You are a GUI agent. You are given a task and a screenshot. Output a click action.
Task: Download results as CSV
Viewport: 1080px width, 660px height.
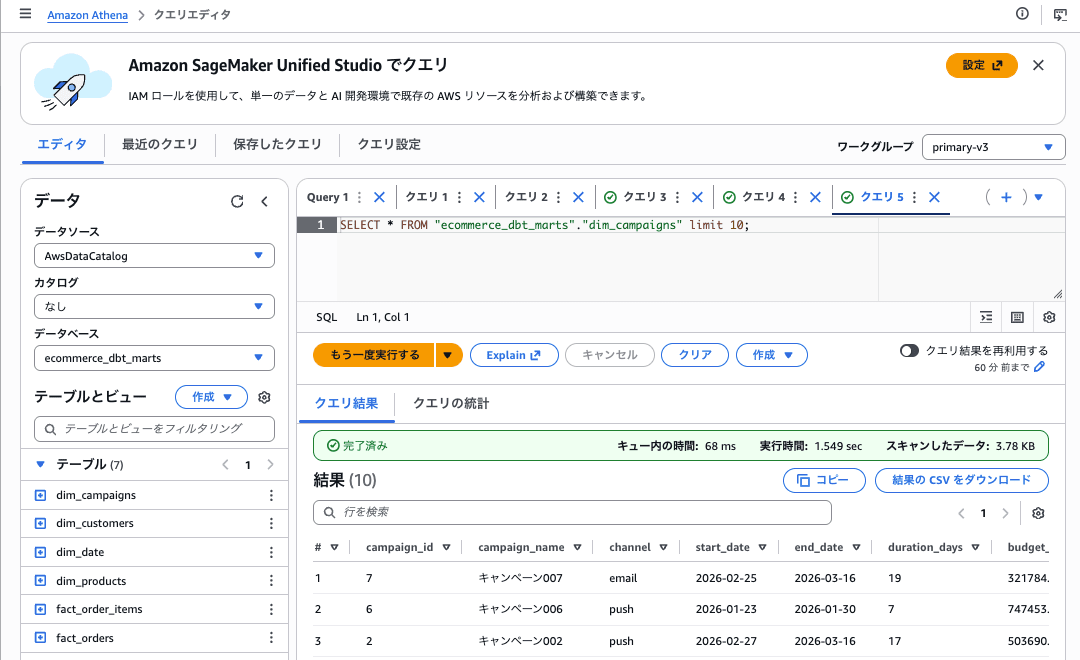click(962, 480)
